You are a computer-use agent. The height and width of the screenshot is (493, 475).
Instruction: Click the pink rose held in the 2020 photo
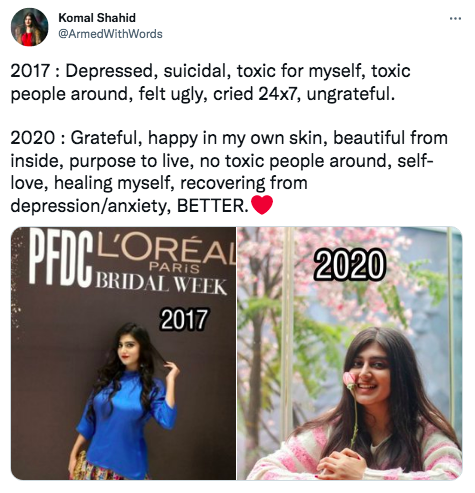pos(350,381)
